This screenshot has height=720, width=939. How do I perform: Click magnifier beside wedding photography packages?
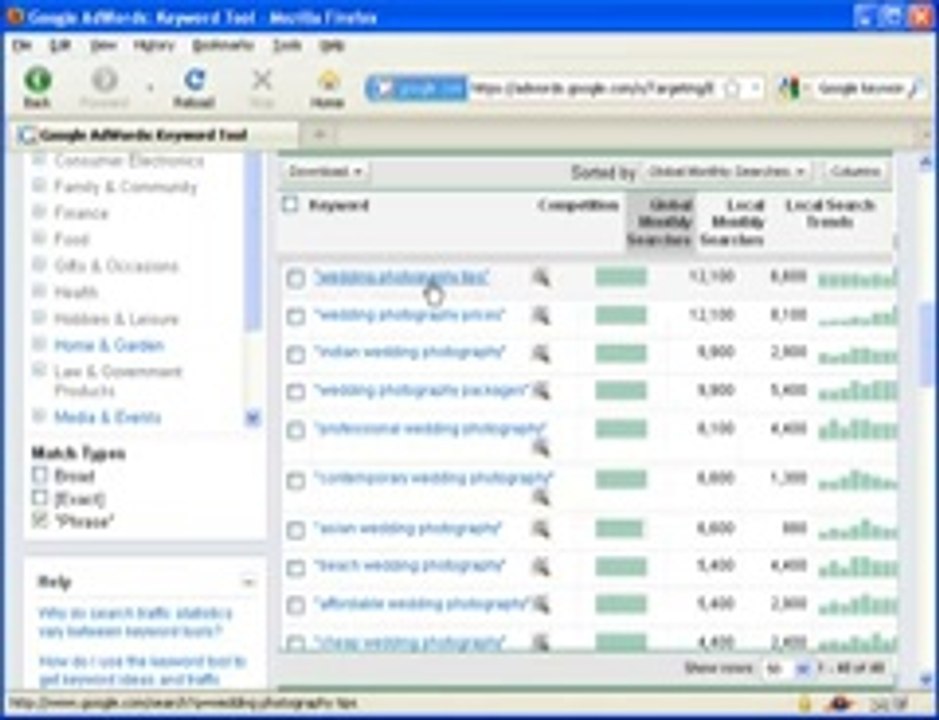pos(541,391)
